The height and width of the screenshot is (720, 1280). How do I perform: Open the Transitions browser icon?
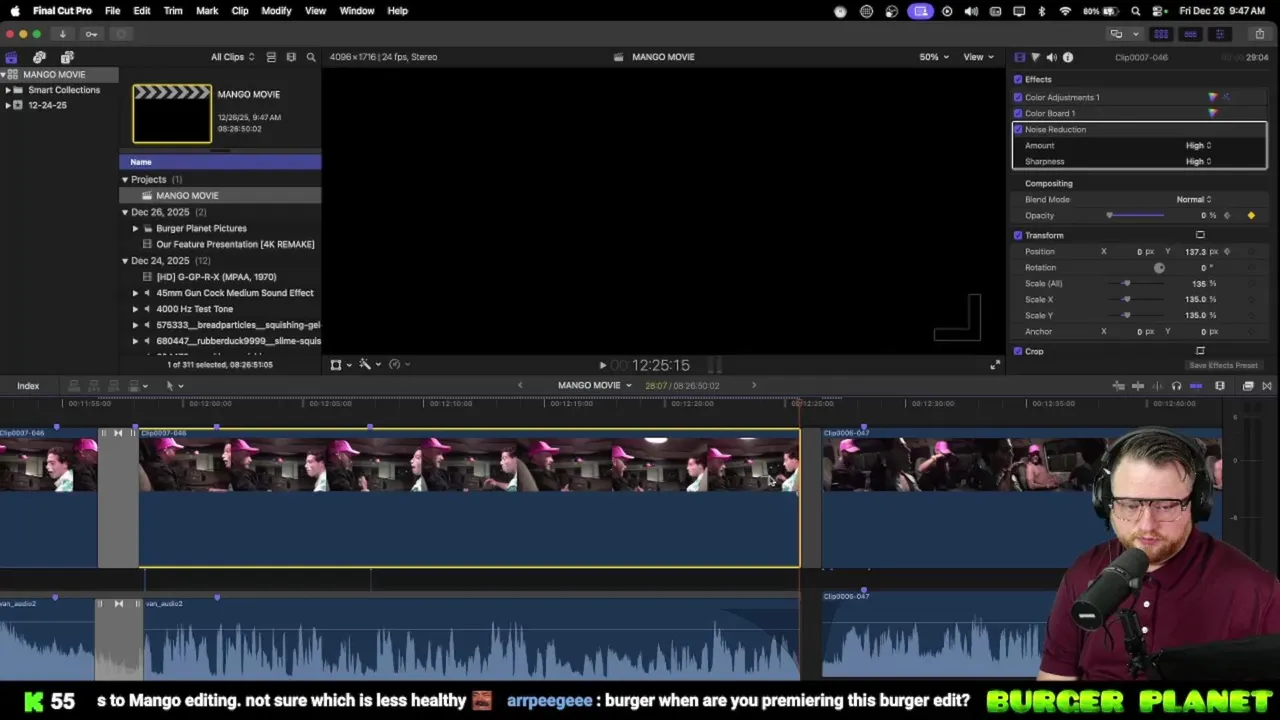click(1267, 386)
